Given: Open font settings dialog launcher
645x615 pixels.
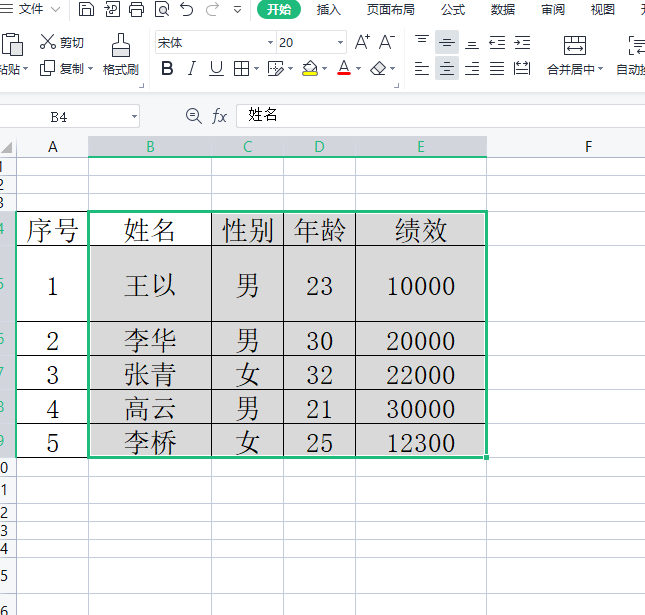Looking at the screenshot, I should pos(397,86).
